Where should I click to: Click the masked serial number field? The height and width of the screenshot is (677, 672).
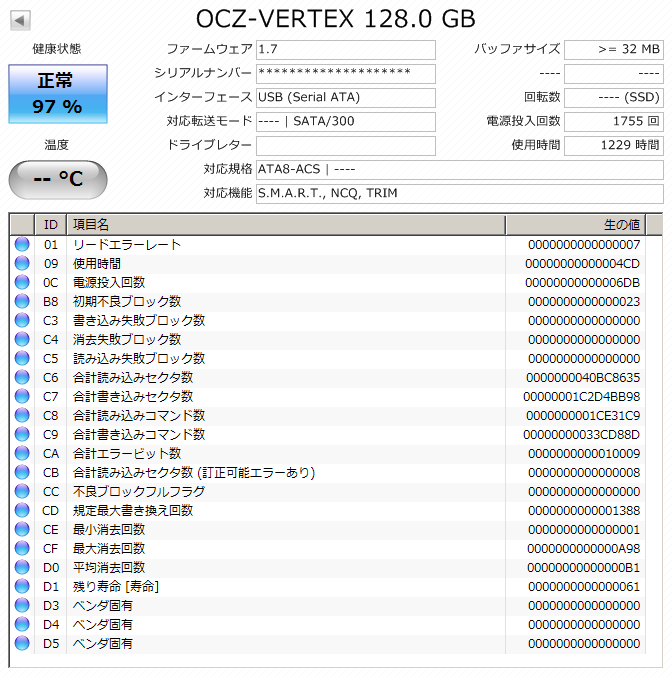click(x=346, y=74)
